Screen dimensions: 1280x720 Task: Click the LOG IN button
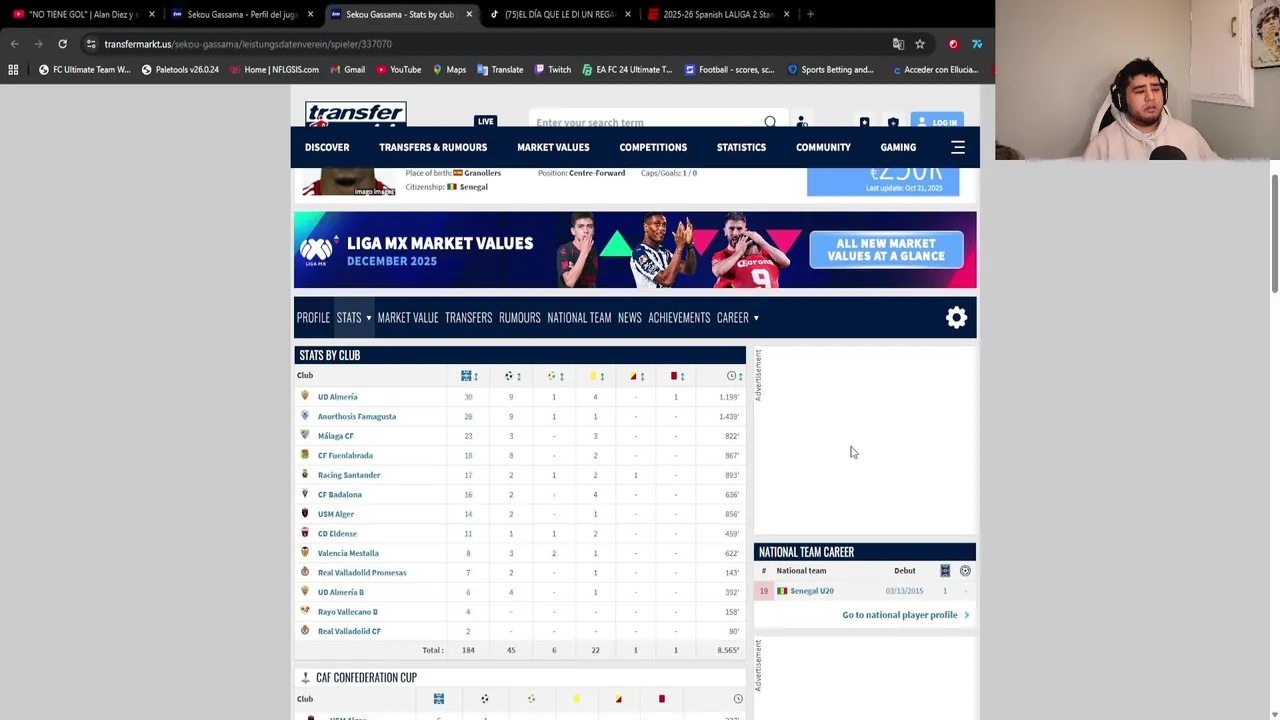(x=937, y=122)
